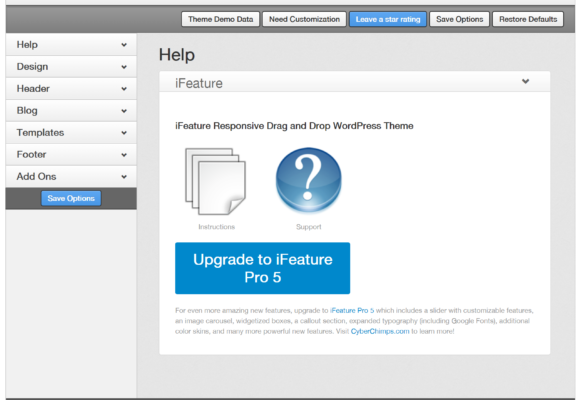Image resolution: width=580 pixels, height=400 pixels.
Task: Expand the chevron beside Header
Action: pos(124,89)
